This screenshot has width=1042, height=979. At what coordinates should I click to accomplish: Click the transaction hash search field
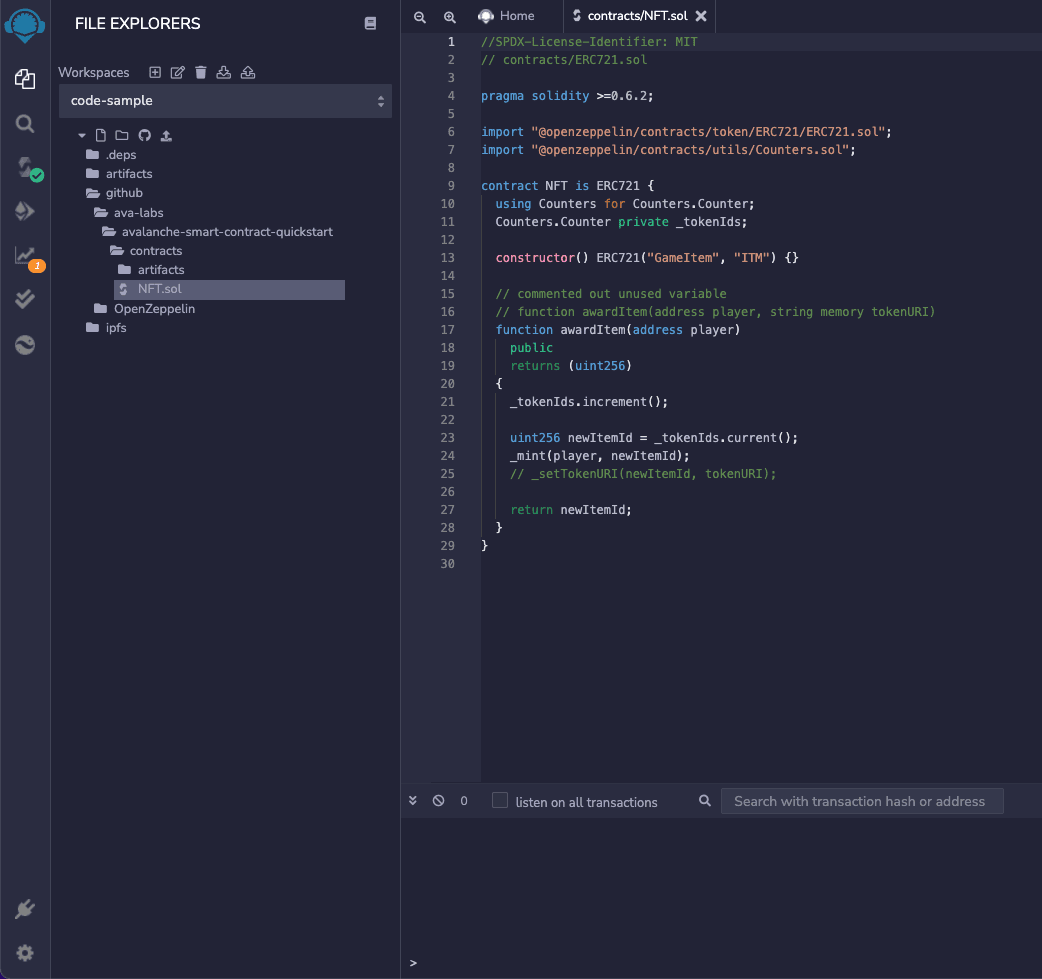tap(861, 801)
